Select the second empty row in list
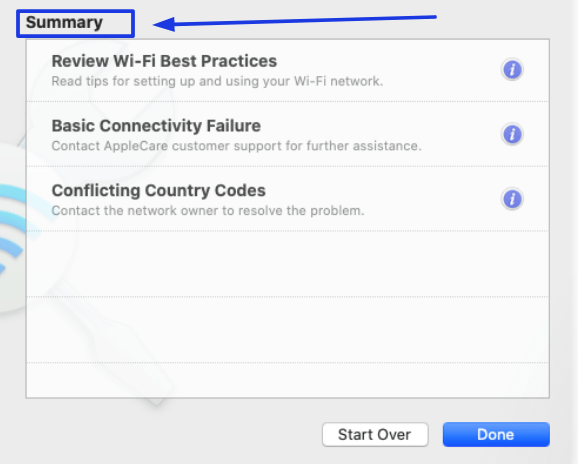The width and height of the screenshot is (578, 464). coord(288,329)
